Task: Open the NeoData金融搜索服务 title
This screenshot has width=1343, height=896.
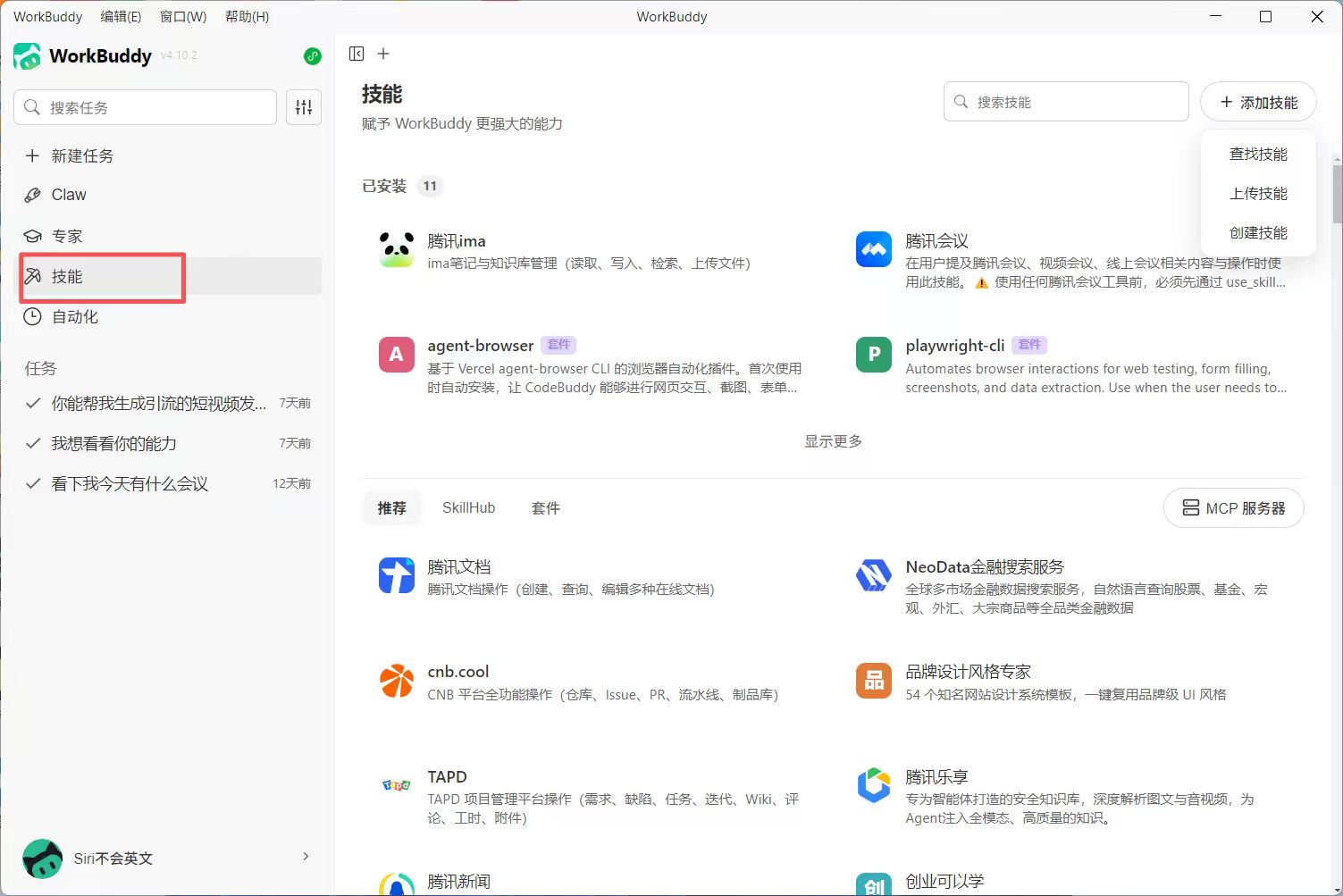Action: (x=985, y=567)
